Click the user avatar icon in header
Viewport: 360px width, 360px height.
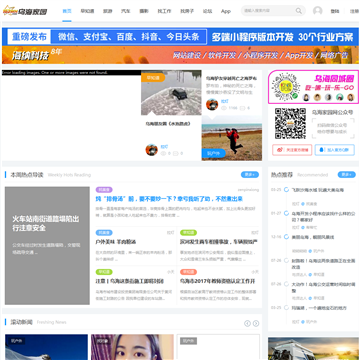pyautogui.click(x=318, y=11)
